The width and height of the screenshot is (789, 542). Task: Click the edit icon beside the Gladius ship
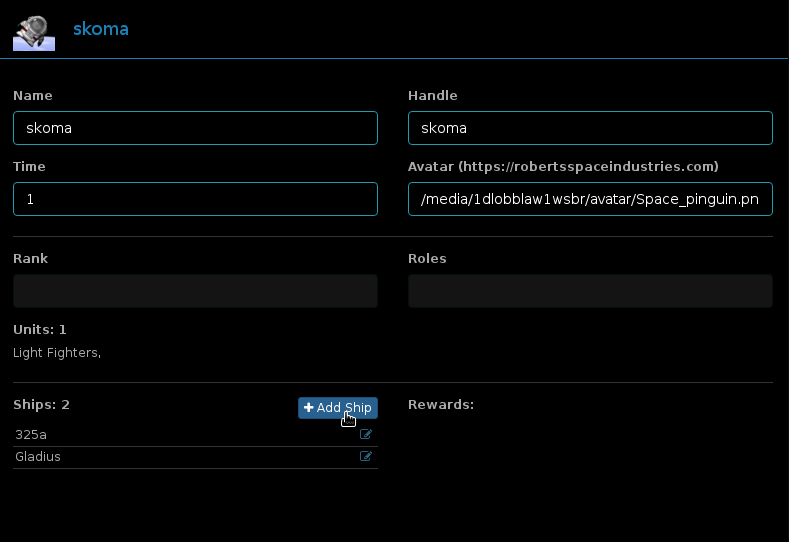(366, 457)
